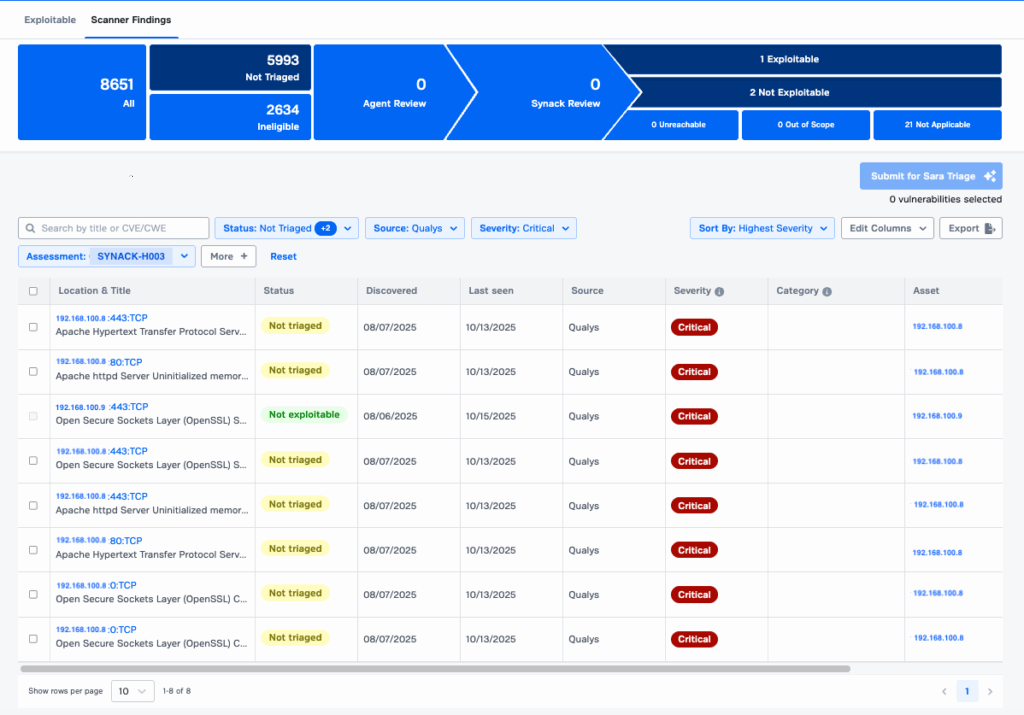Toggle the select-all checkbox in table header
1024x715 pixels.
(x=33, y=292)
